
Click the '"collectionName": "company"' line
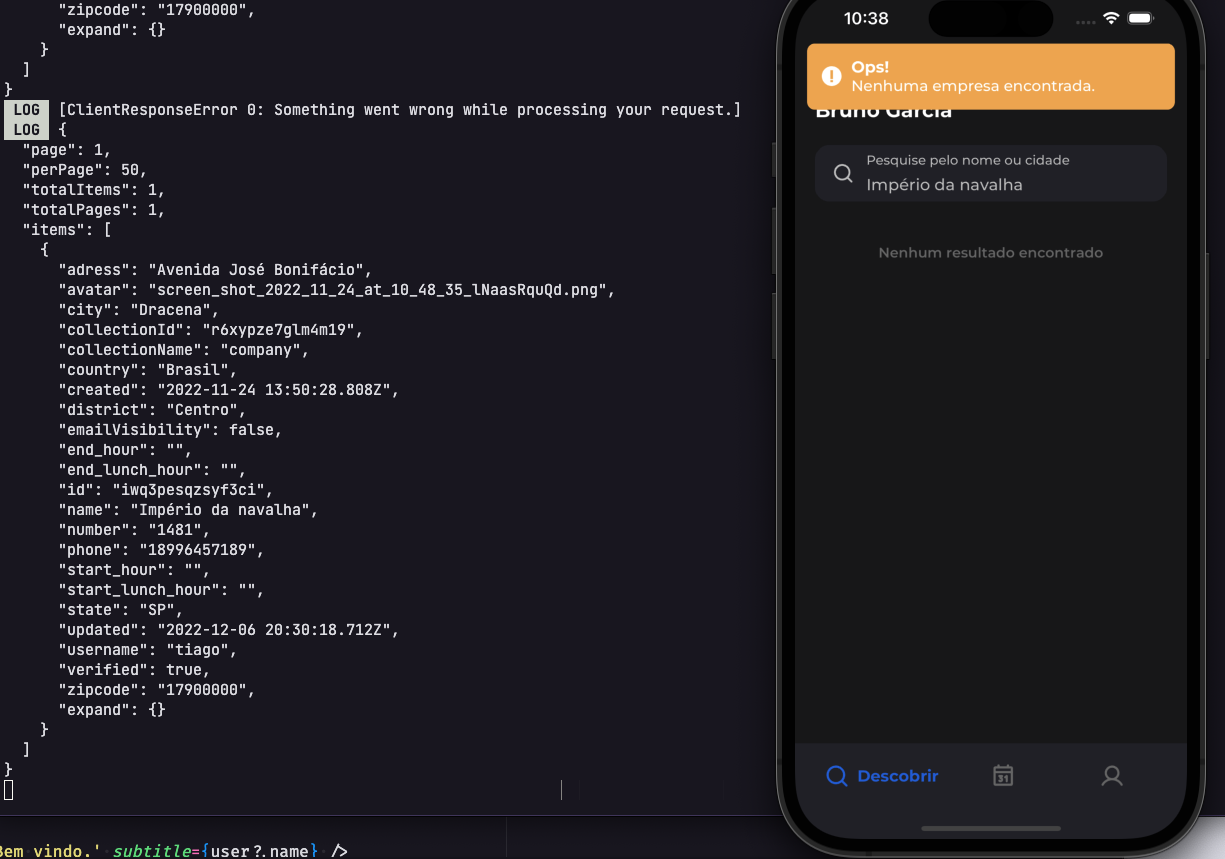pyautogui.click(x=183, y=350)
